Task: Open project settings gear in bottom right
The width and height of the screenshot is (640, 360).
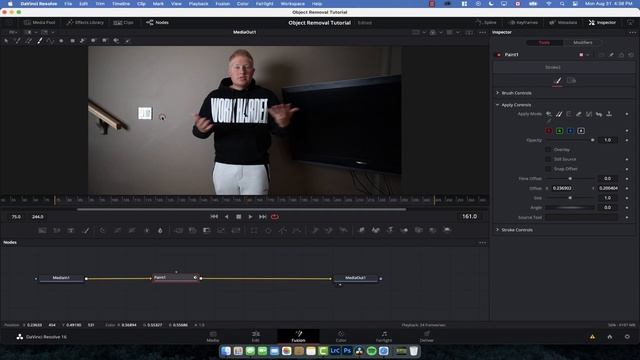Action: click(627, 337)
